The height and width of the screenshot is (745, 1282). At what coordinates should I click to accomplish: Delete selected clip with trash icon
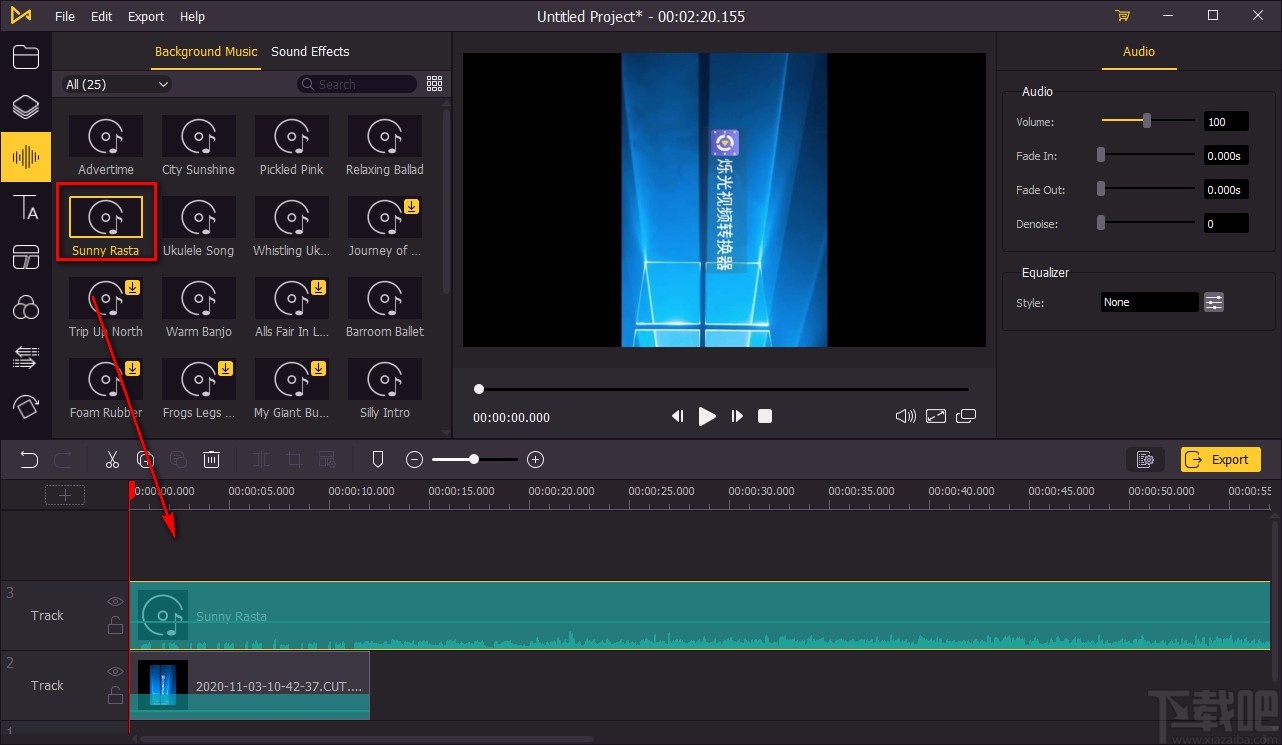[211, 460]
